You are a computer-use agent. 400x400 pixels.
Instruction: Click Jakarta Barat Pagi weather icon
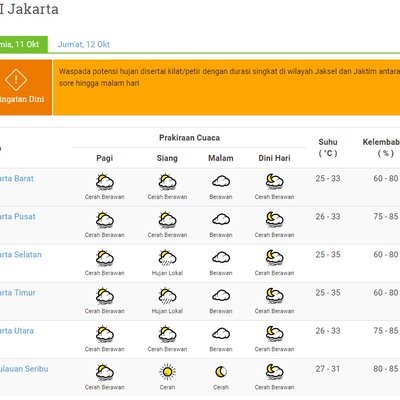pyautogui.click(x=105, y=182)
